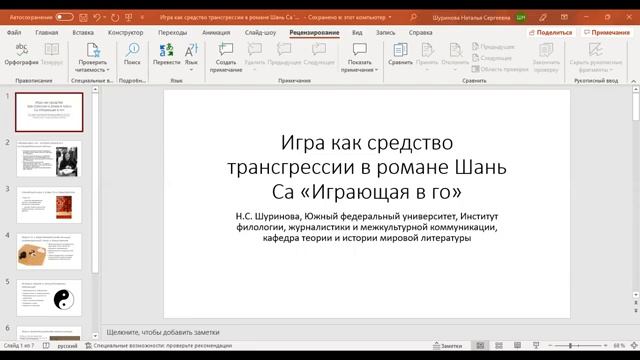
Task: Switch to the Конструктор tab
Action: click(x=125, y=32)
